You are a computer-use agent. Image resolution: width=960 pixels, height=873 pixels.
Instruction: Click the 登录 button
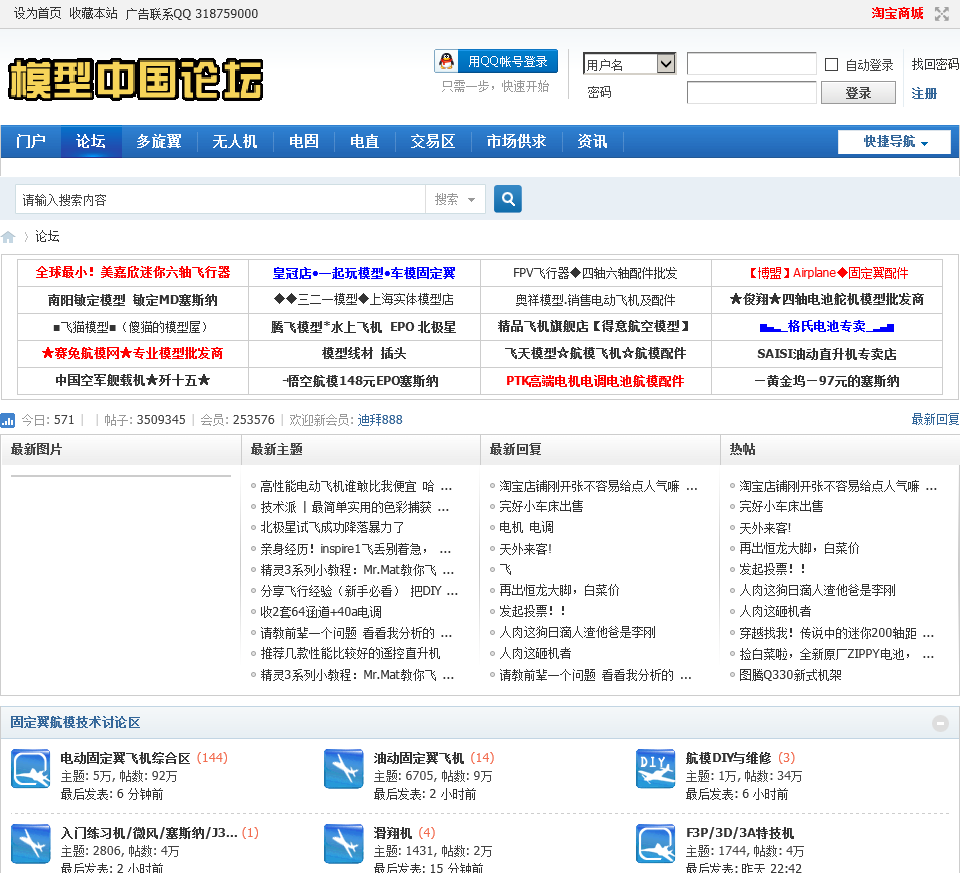858,93
